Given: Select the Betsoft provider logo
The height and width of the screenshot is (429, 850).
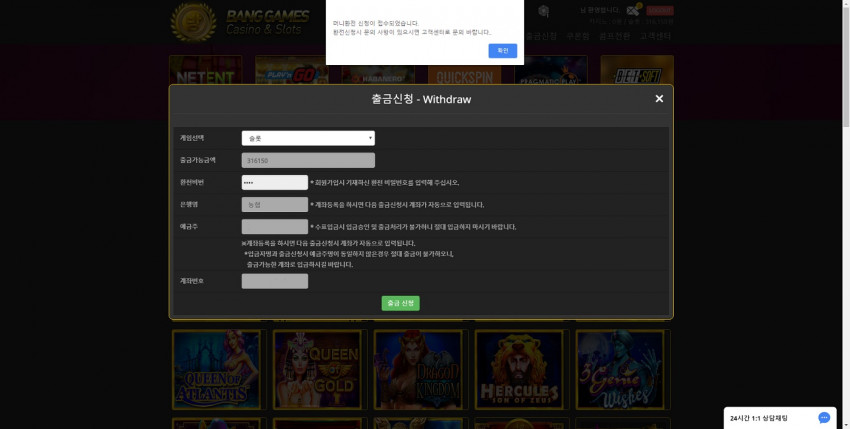Looking at the screenshot, I should 637,69.
